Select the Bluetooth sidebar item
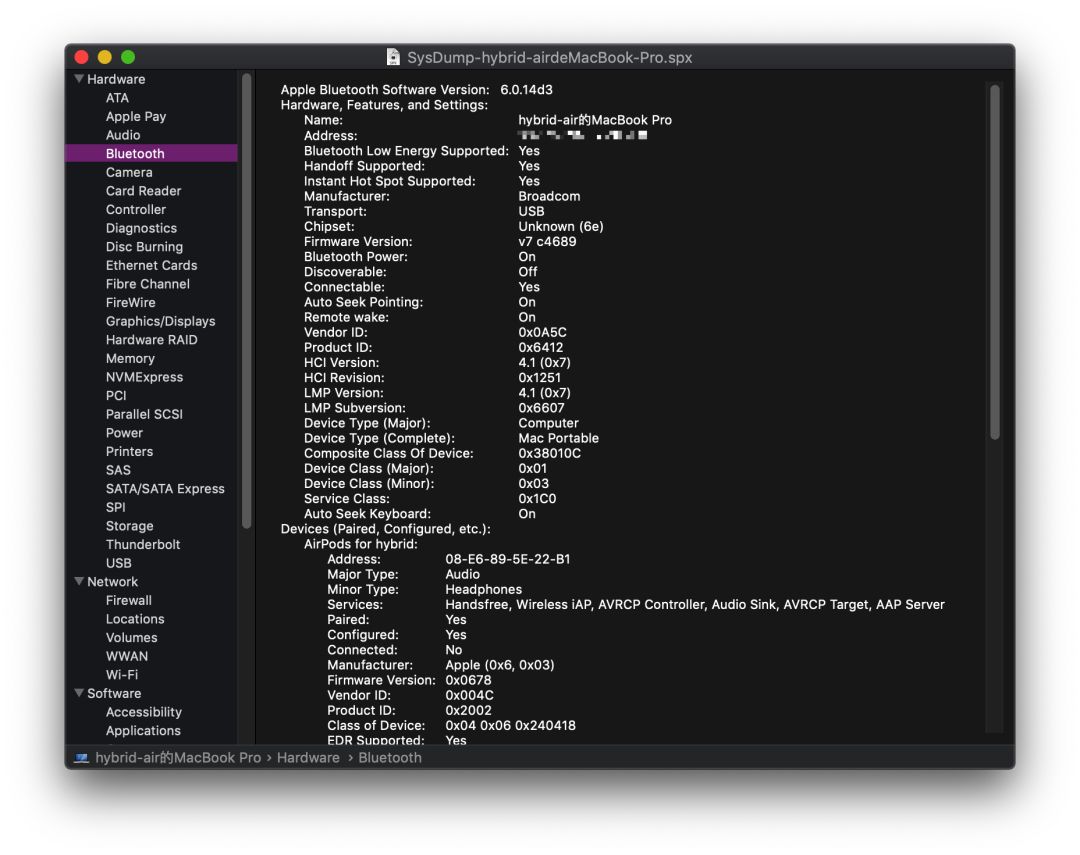The height and width of the screenshot is (855, 1080). (151, 154)
